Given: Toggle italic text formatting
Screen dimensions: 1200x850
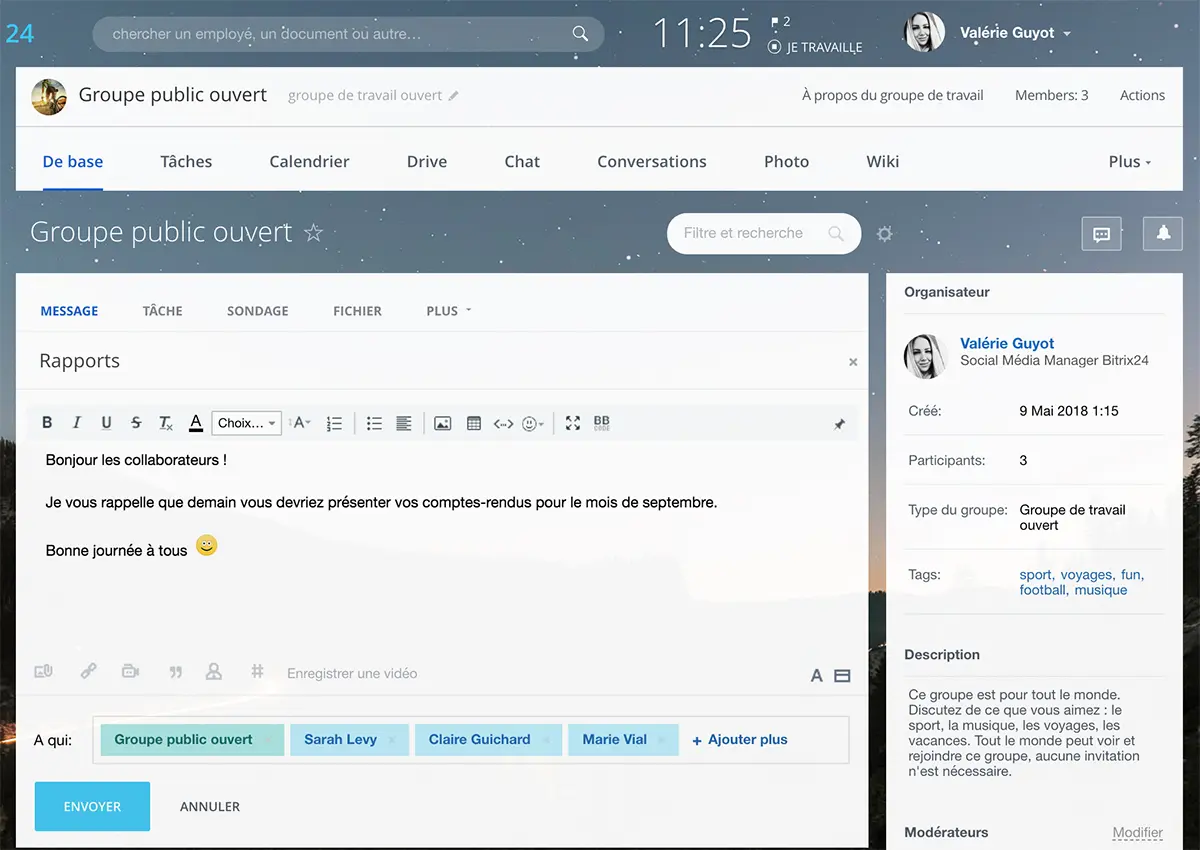Looking at the screenshot, I should point(77,423).
